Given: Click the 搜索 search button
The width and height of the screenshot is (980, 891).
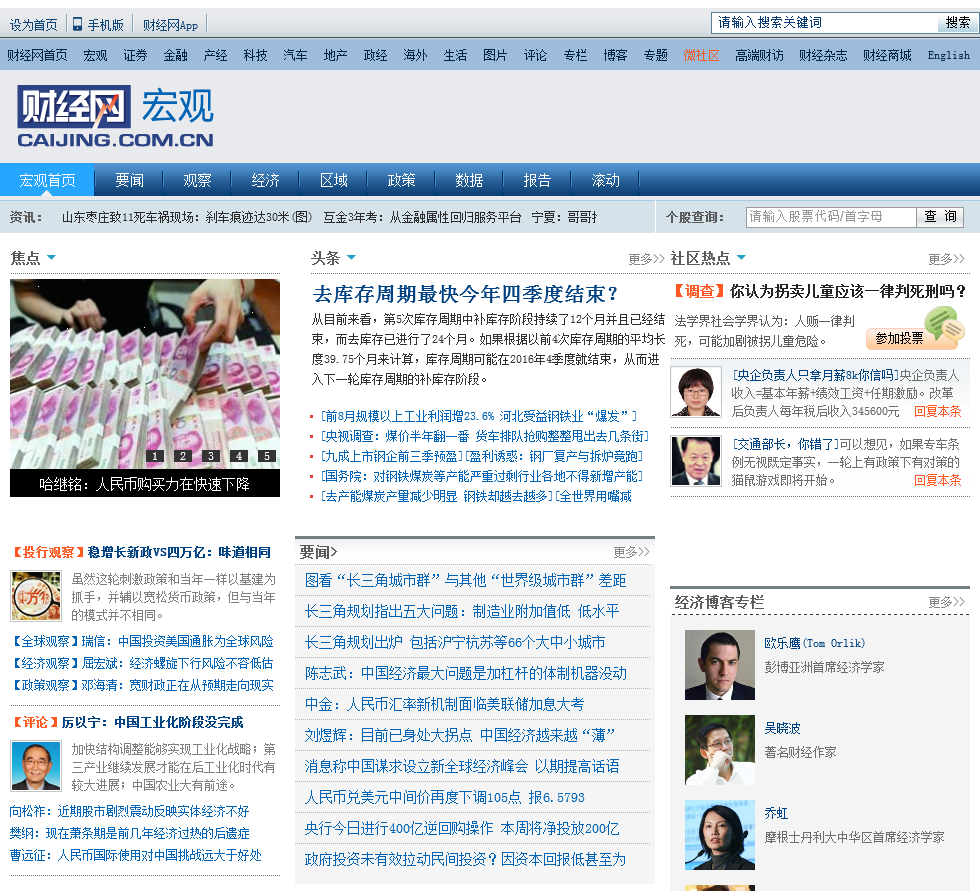Looking at the screenshot, I should pyautogui.click(x=957, y=23).
